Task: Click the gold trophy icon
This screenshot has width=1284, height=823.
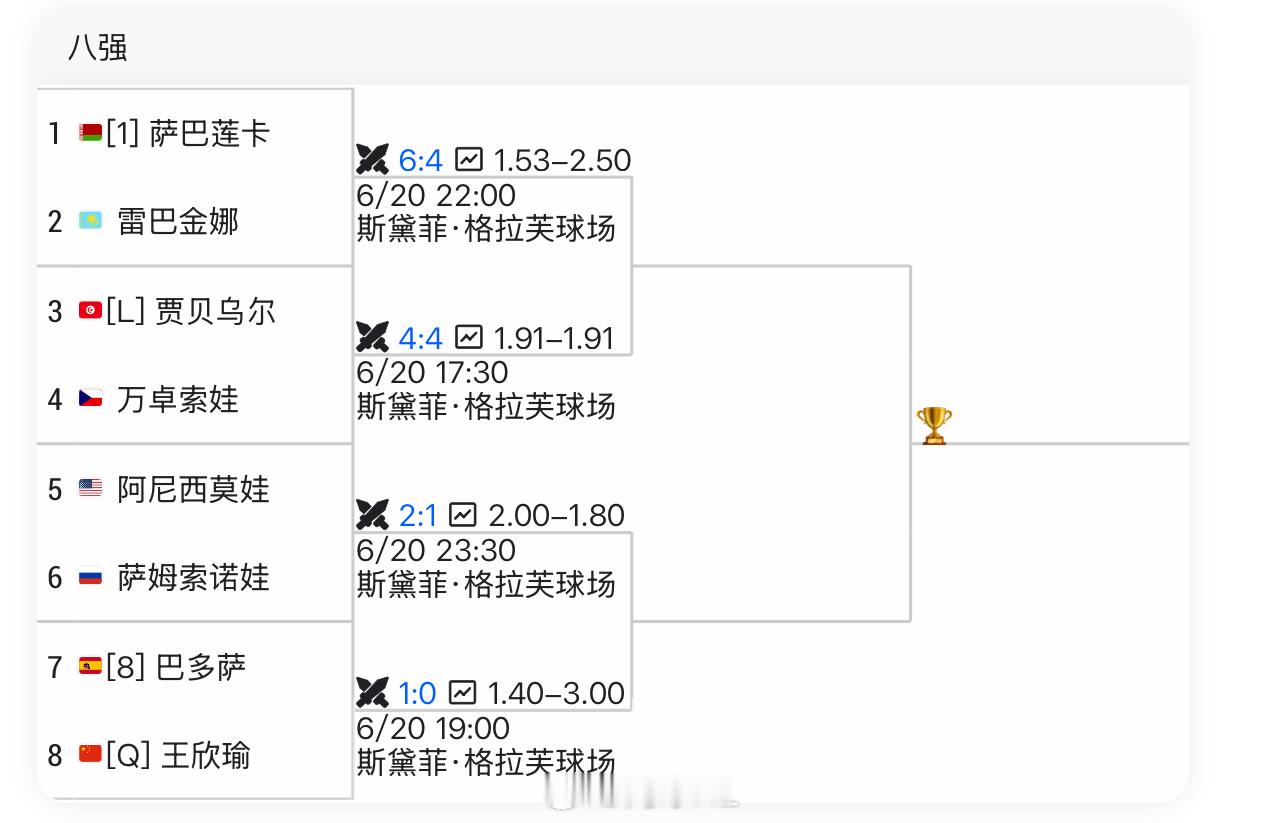Action: 934,426
